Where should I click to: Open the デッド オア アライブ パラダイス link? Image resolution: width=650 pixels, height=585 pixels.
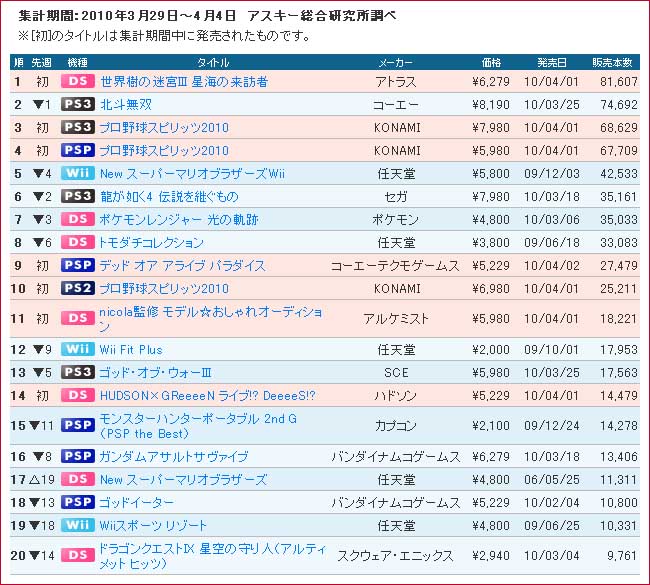click(182, 266)
